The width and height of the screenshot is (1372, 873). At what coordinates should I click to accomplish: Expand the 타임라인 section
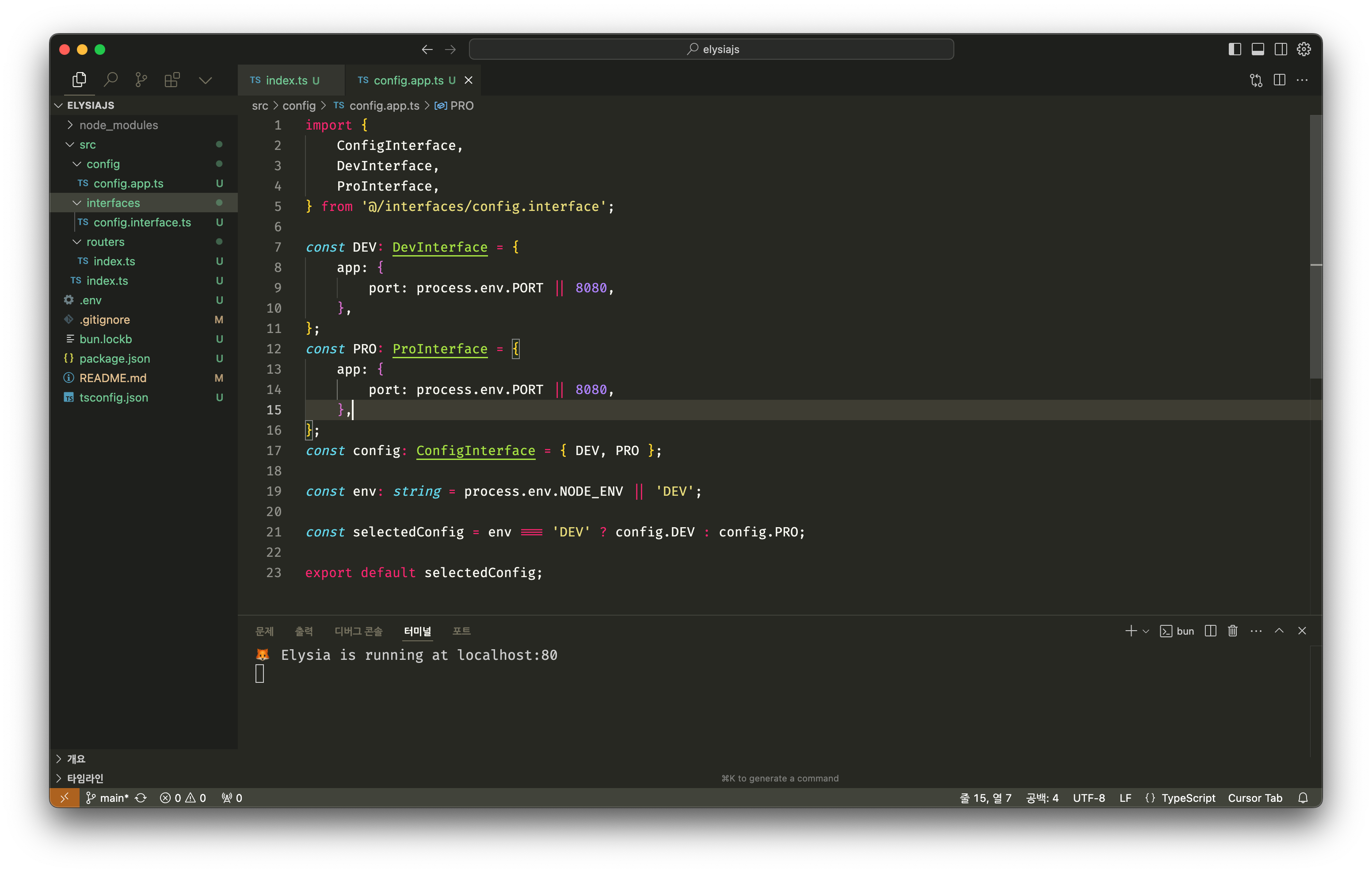[x=85, y=778]
